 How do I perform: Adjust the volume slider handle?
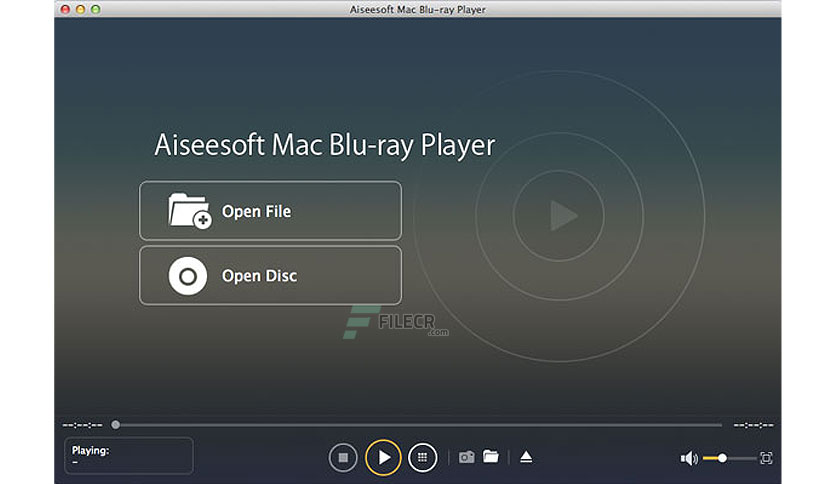pyautogui.click(x=722, y=458)
